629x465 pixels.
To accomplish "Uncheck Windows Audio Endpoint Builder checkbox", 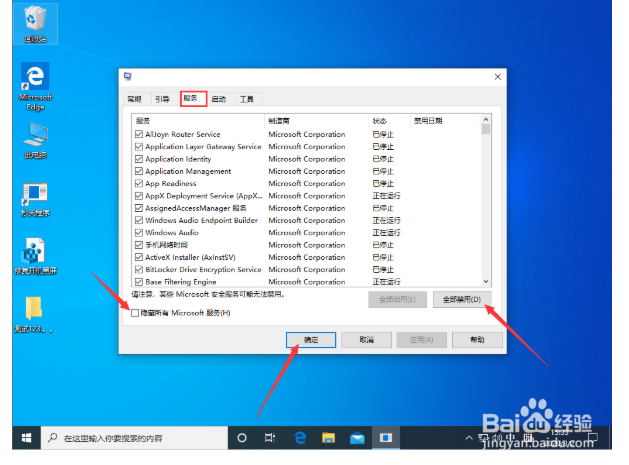I will pyautogui.click(x=139, y=220).
